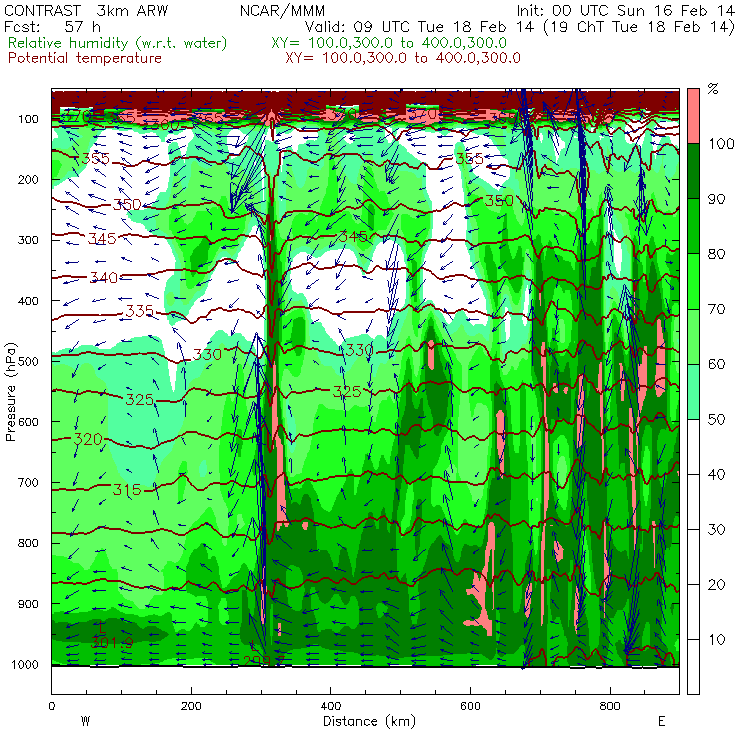
Task: Click the red 'Potential temperature' label
Action: 84,58
